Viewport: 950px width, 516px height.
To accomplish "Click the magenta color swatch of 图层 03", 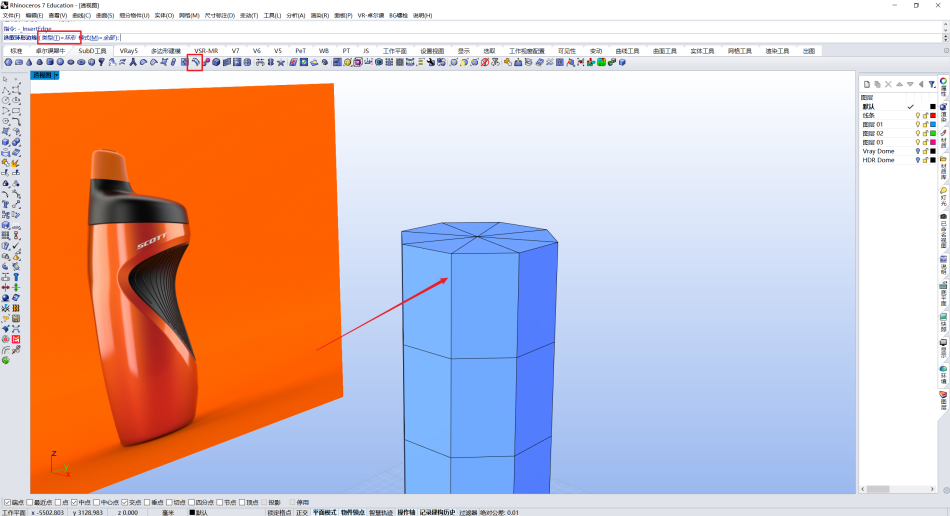I will pyautogui.click(x=933, y=142).
